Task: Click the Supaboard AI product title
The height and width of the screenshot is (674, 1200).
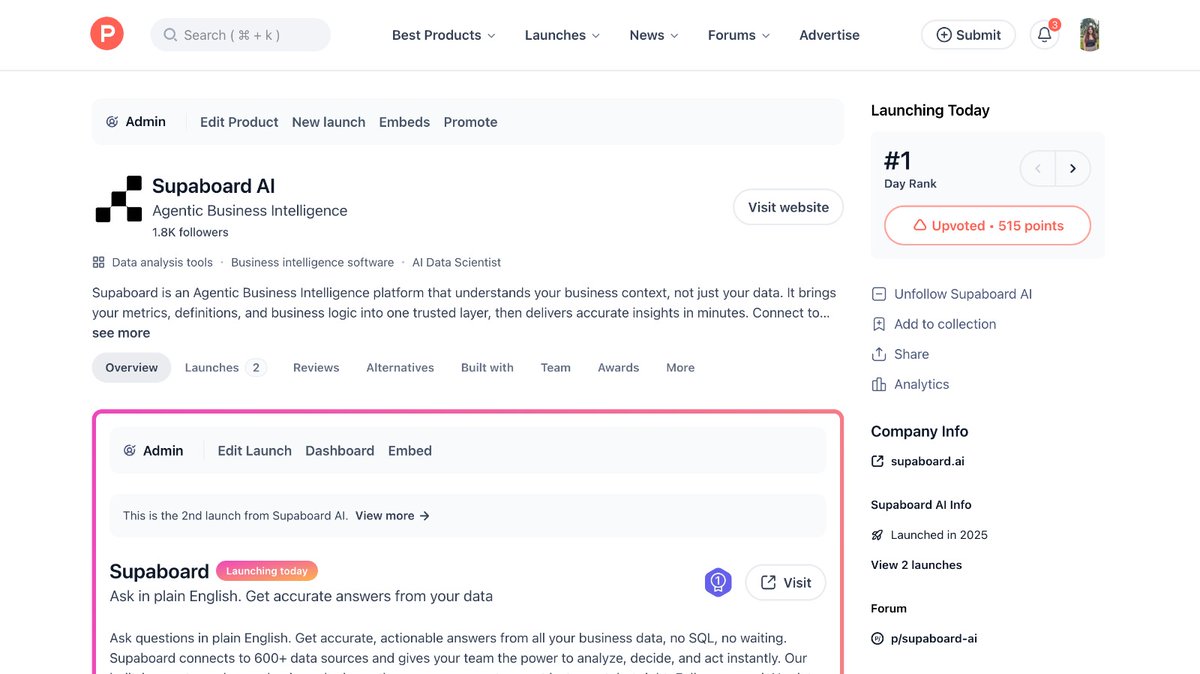Action: [x=213, y=186]
